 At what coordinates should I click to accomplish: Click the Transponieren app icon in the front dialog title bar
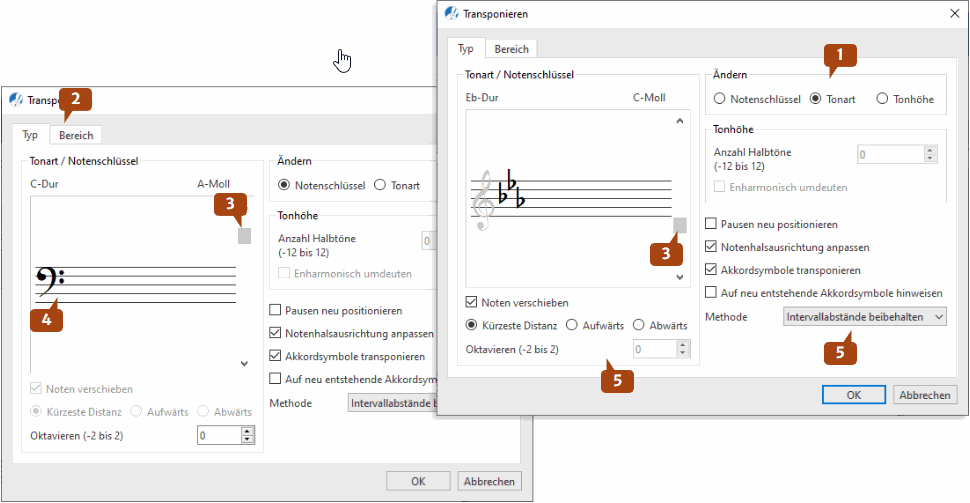point(451,14)
